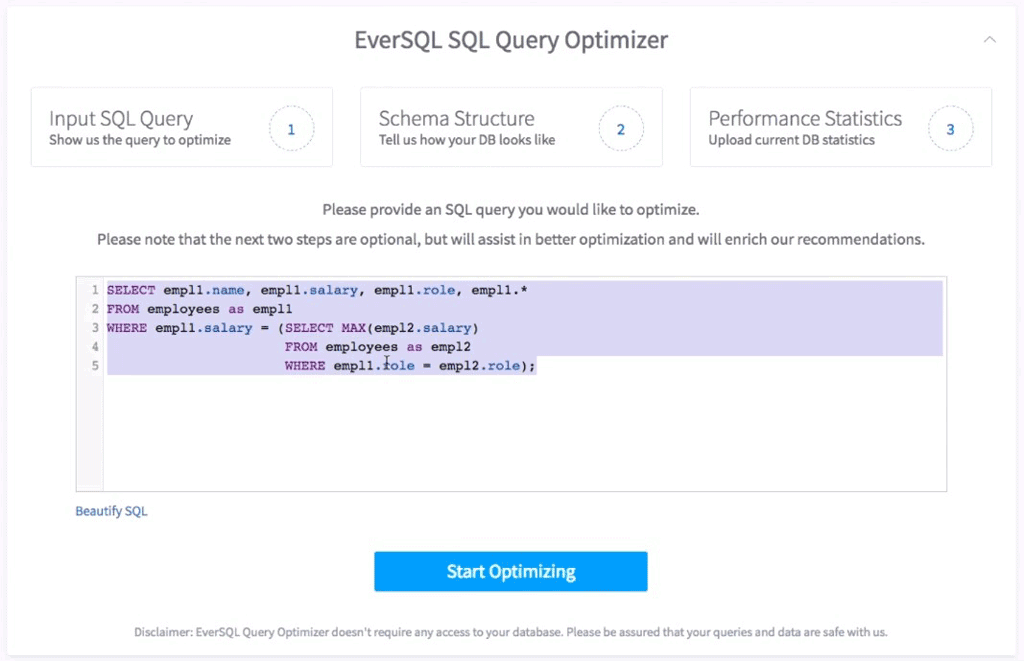1024x661 pixels.
Task: Click line number 1 in editor gutter
Action: 95,290
